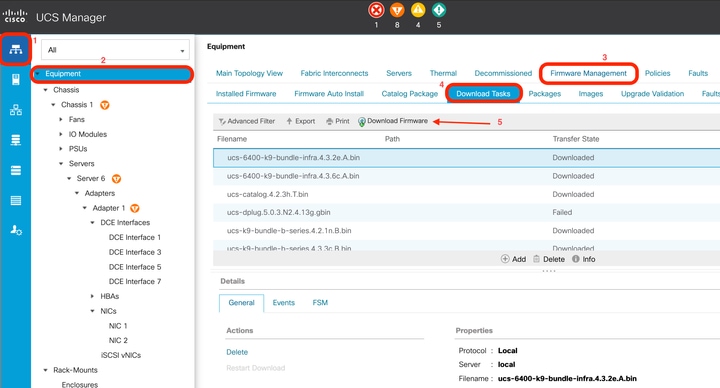Click the Delete link under Actions

tap(237, 352)
